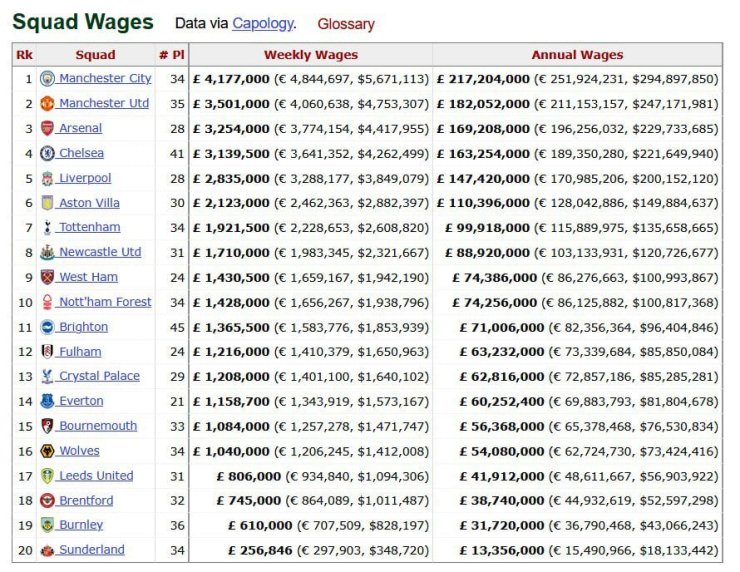Click the Newcastle Utd club crest icon
The image size is (740, 572).
47,252
